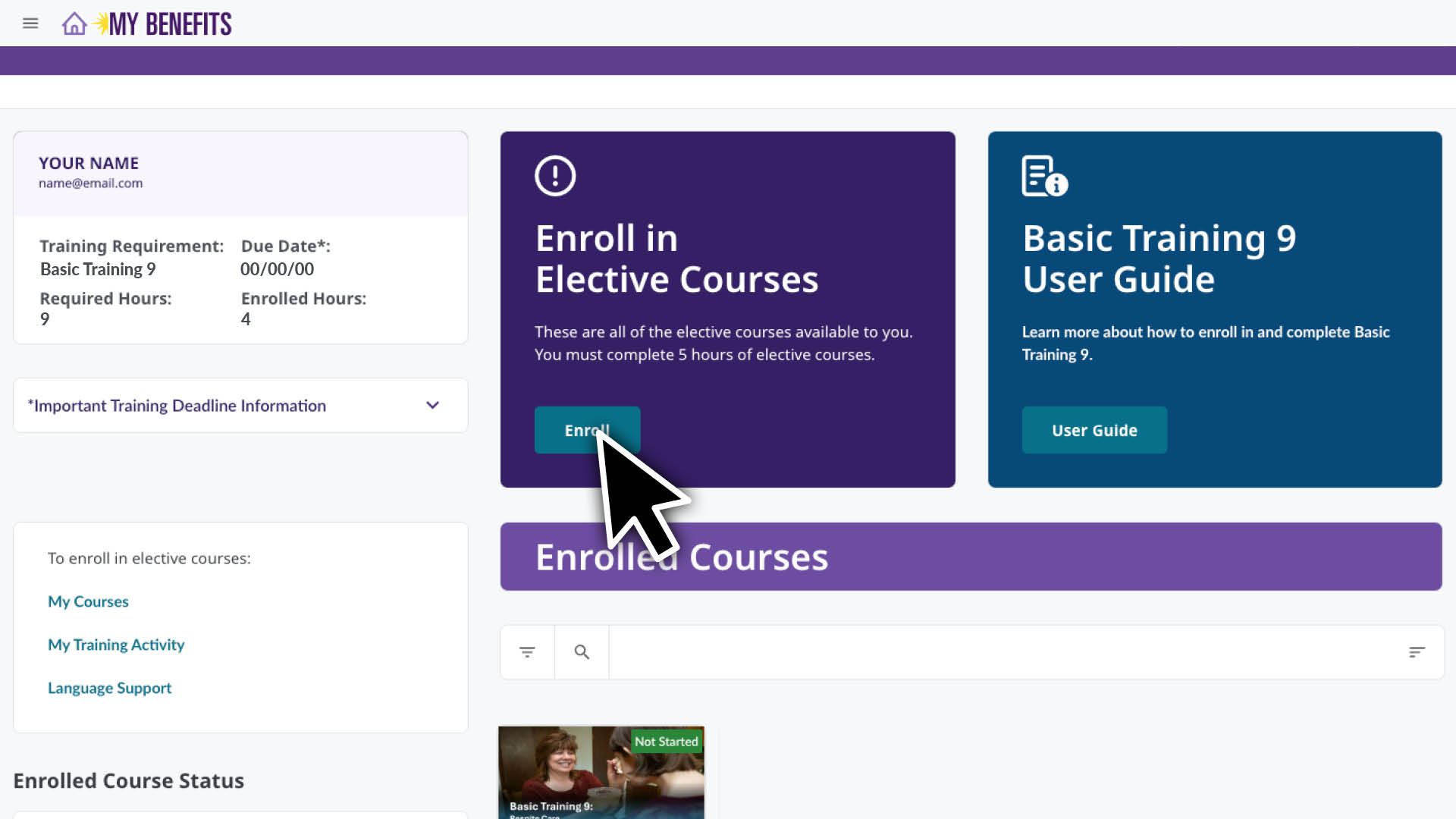The height and width of the screenshot is (819, 1456).
Task: Expand Important Training Deadline Information chevron
Action: (432, 406)
